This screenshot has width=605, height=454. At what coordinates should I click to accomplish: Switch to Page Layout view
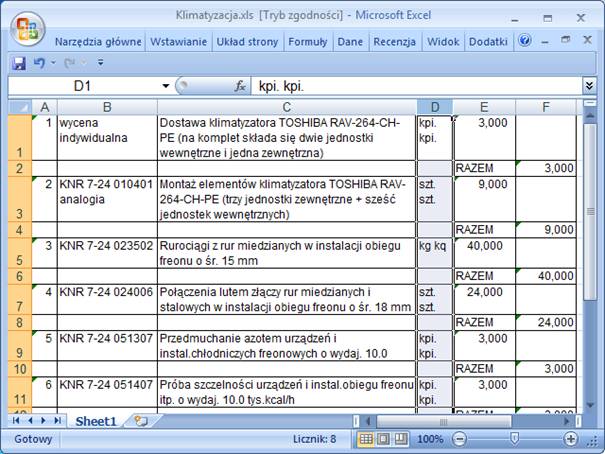tap(383, 439)
